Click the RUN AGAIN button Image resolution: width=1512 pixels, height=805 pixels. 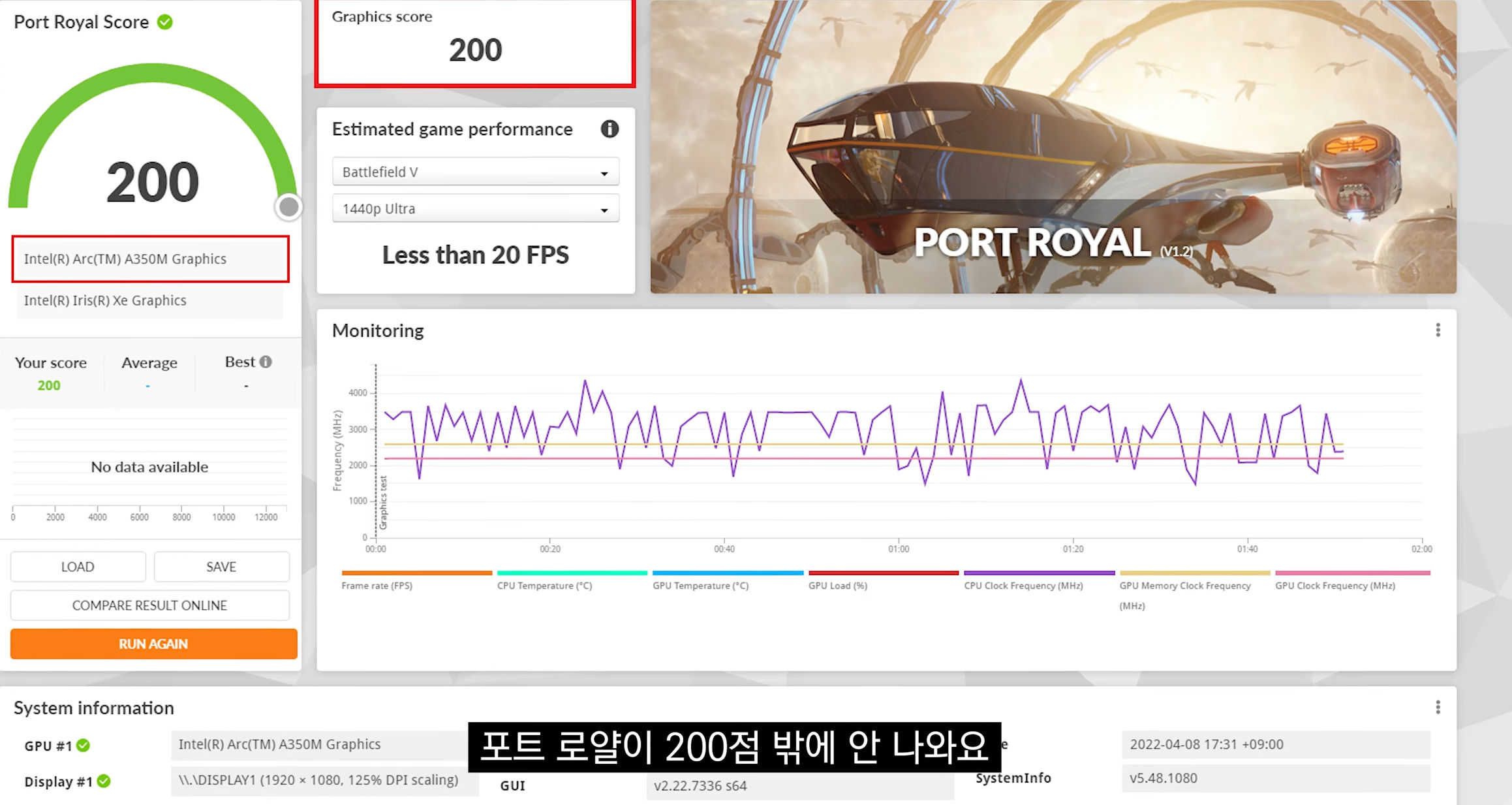(153, 644)
